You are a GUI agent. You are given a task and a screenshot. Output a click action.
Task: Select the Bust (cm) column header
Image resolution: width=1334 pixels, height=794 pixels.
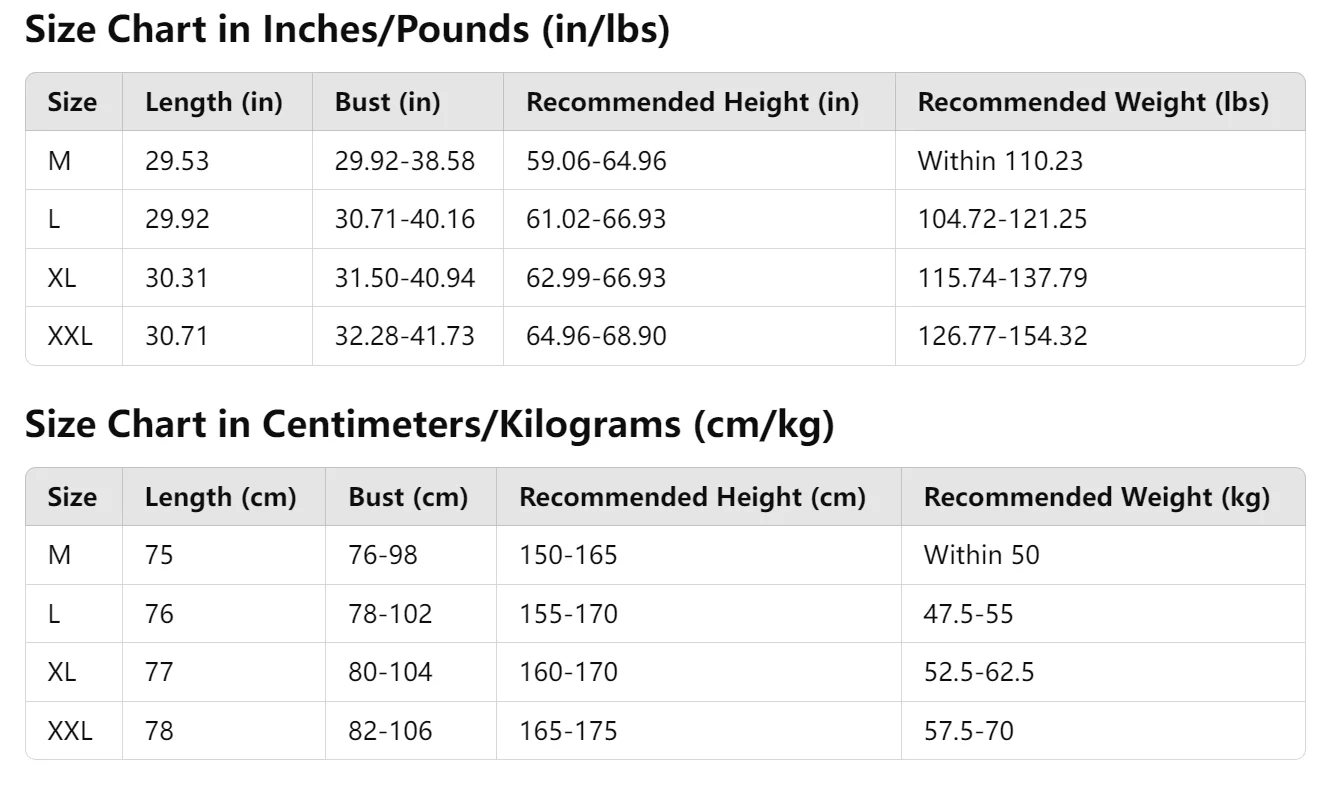coord(408,497)
